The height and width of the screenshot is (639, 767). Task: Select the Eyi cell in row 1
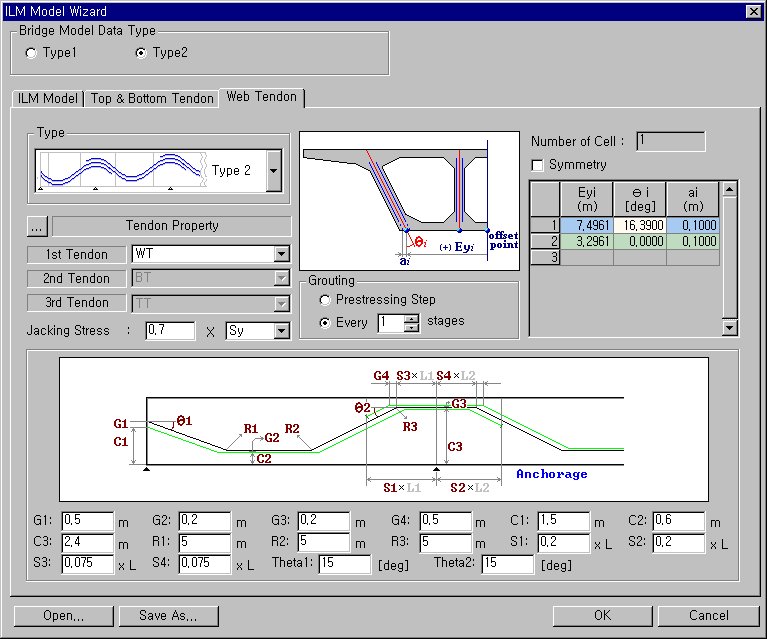pyautogui.click(x=587, y=226)
